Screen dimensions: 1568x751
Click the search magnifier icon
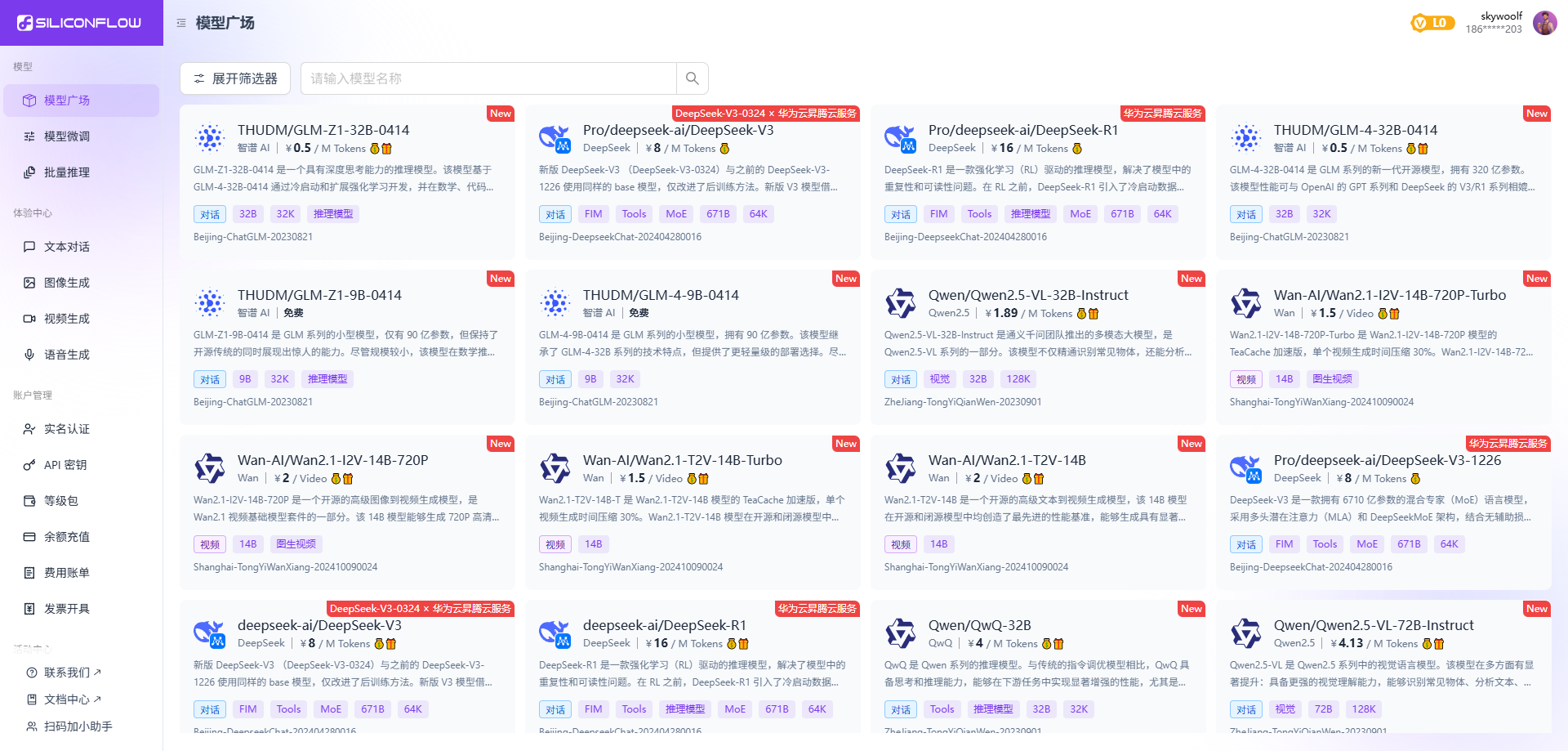click(692, 78)
